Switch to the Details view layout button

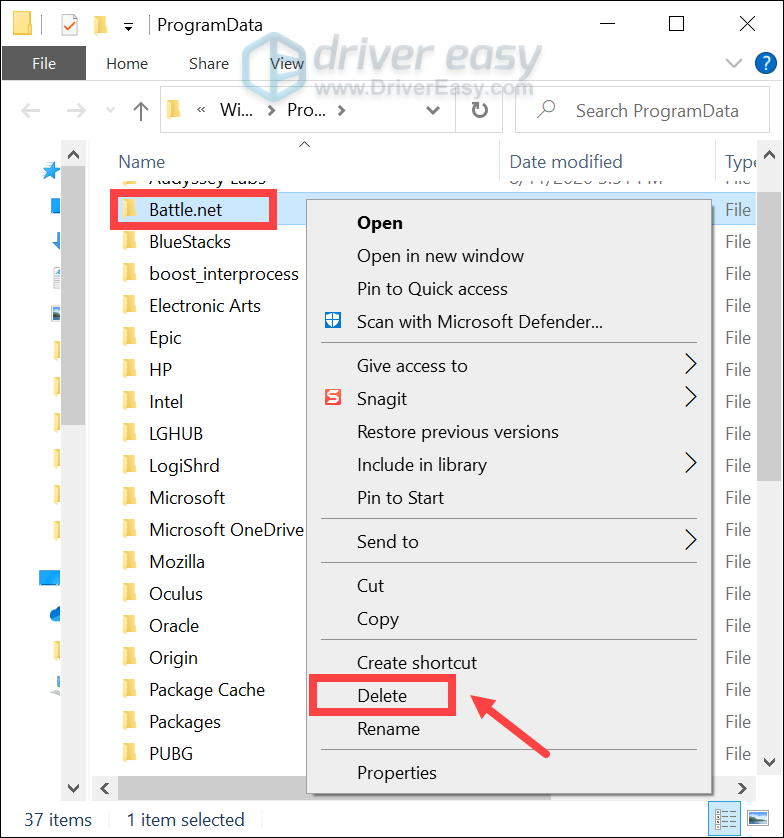[x=723, y=817]
